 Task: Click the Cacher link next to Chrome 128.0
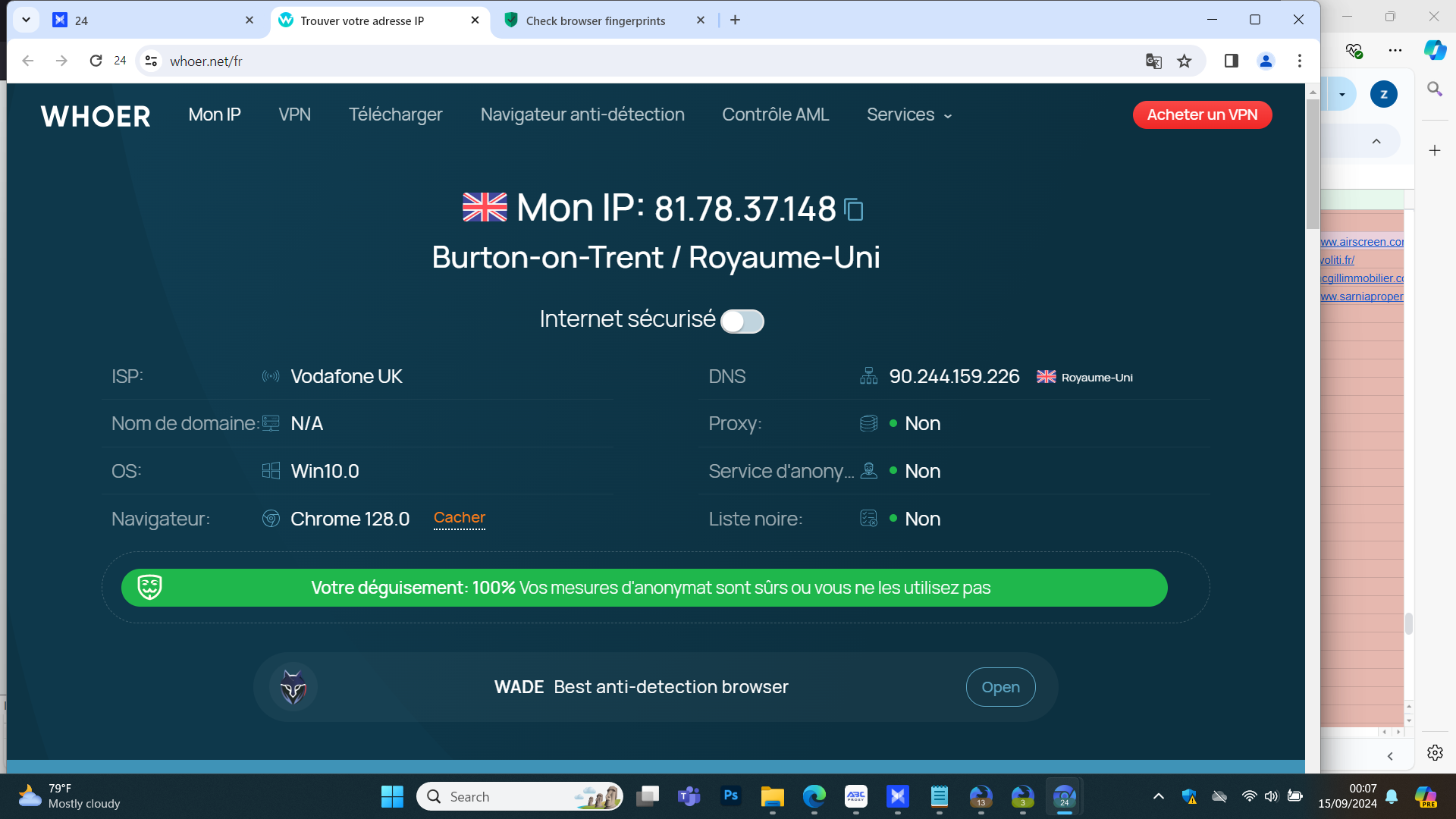(459, 518)
